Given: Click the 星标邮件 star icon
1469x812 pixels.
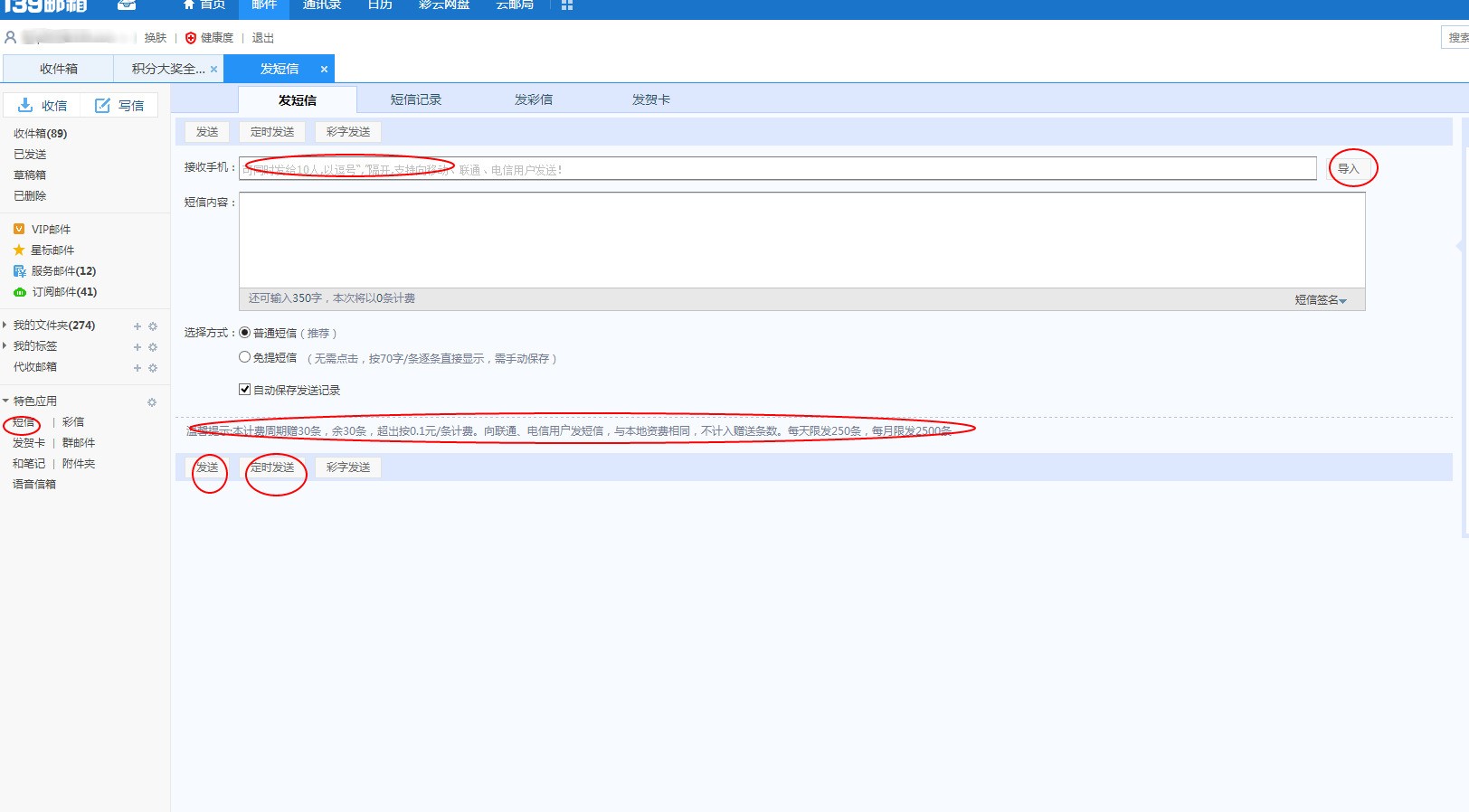Looking at the screenshot, I should click(x=19, y=250).
